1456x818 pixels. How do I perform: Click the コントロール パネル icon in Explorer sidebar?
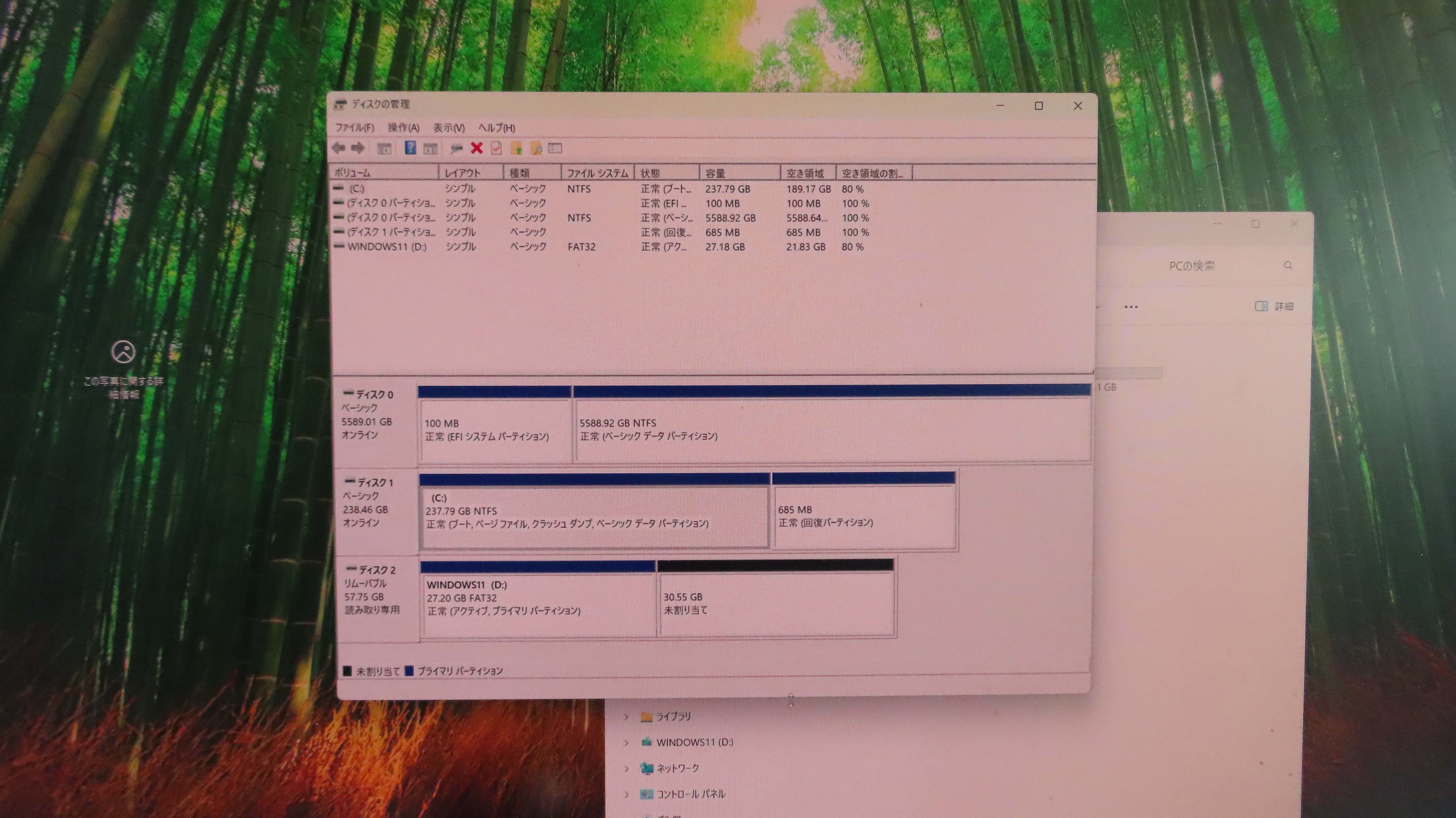pos(647,794)
